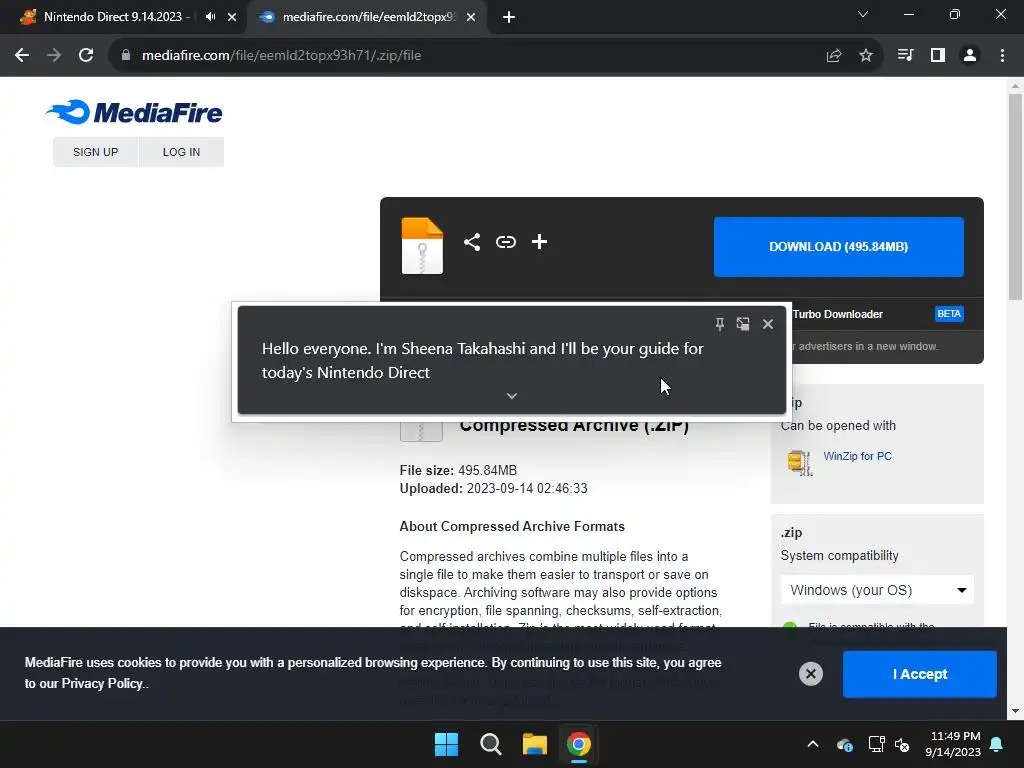The width and height of the screenshot is (1024, 768).
Task: Open the Windows Start menu
Action: tap(447, 744)
